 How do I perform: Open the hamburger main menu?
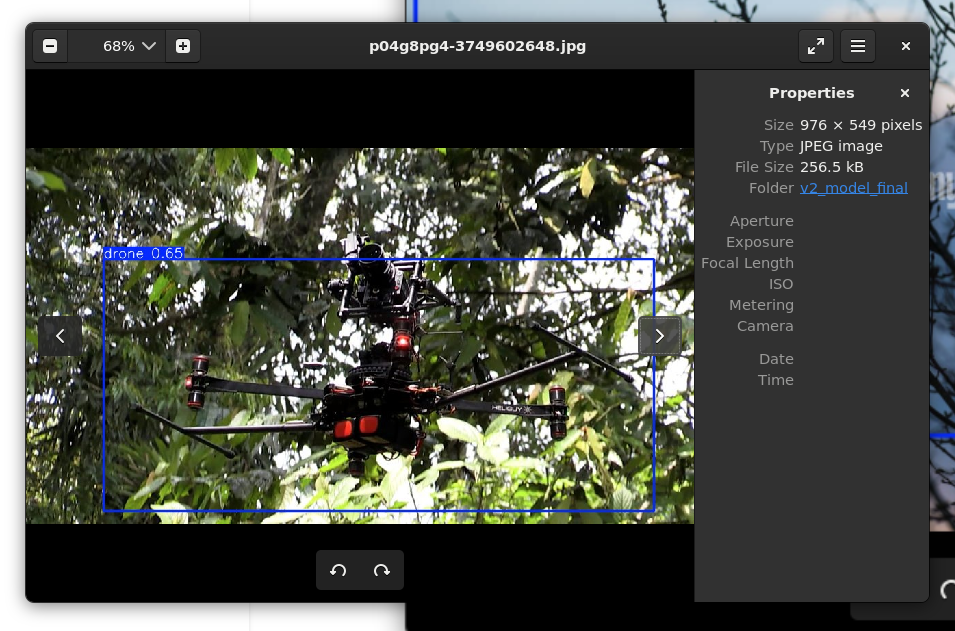[857, 46]
